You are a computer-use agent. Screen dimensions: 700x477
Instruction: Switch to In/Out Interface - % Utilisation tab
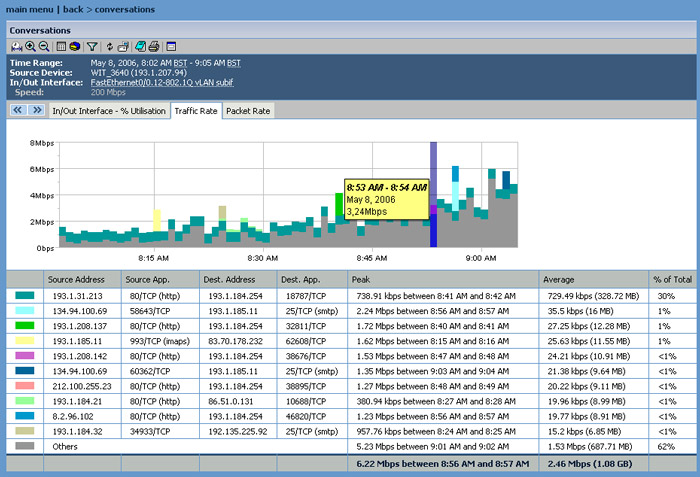[x=108, y=111]
